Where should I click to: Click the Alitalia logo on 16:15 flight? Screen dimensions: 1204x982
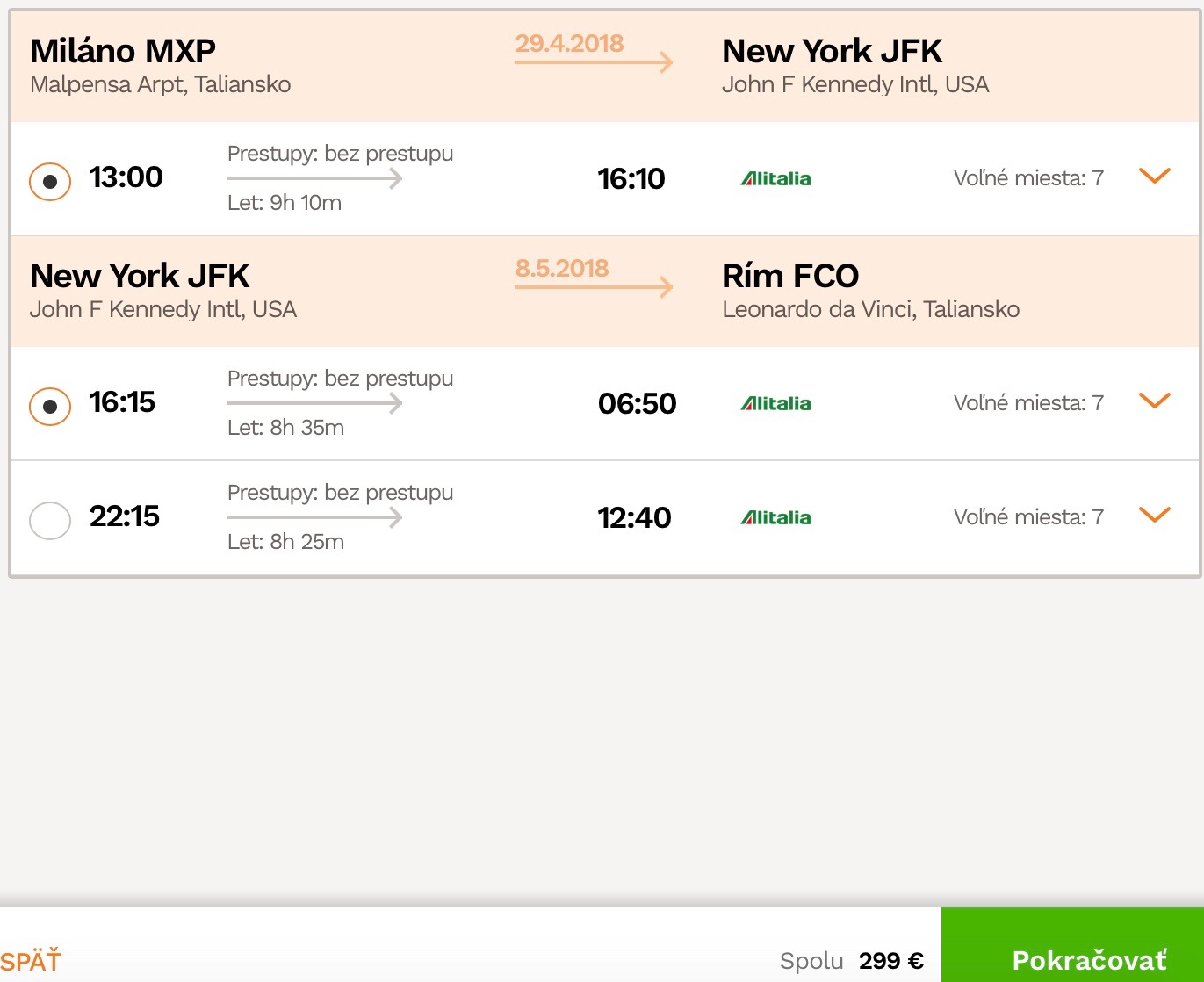775,403
